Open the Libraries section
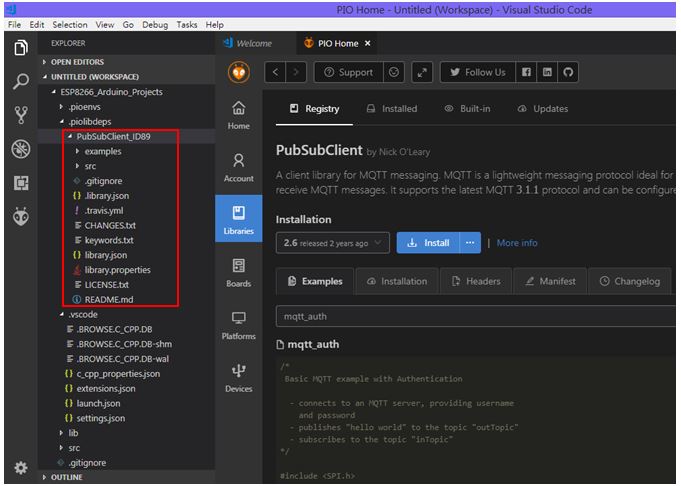 pos(238,219)
